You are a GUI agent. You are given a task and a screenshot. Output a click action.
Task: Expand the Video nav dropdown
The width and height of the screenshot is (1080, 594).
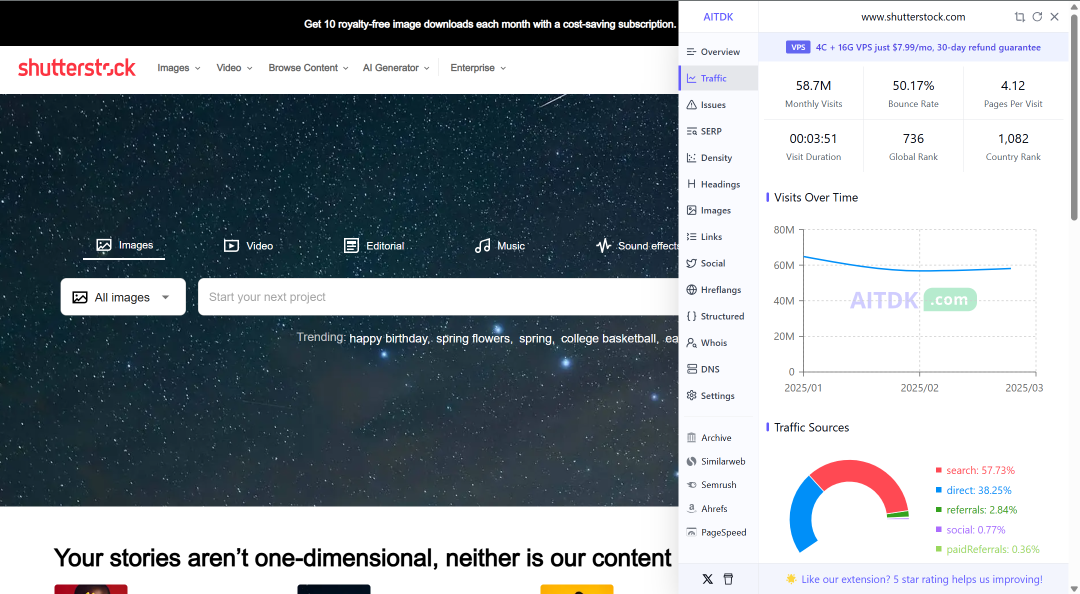tap(234, 68)
